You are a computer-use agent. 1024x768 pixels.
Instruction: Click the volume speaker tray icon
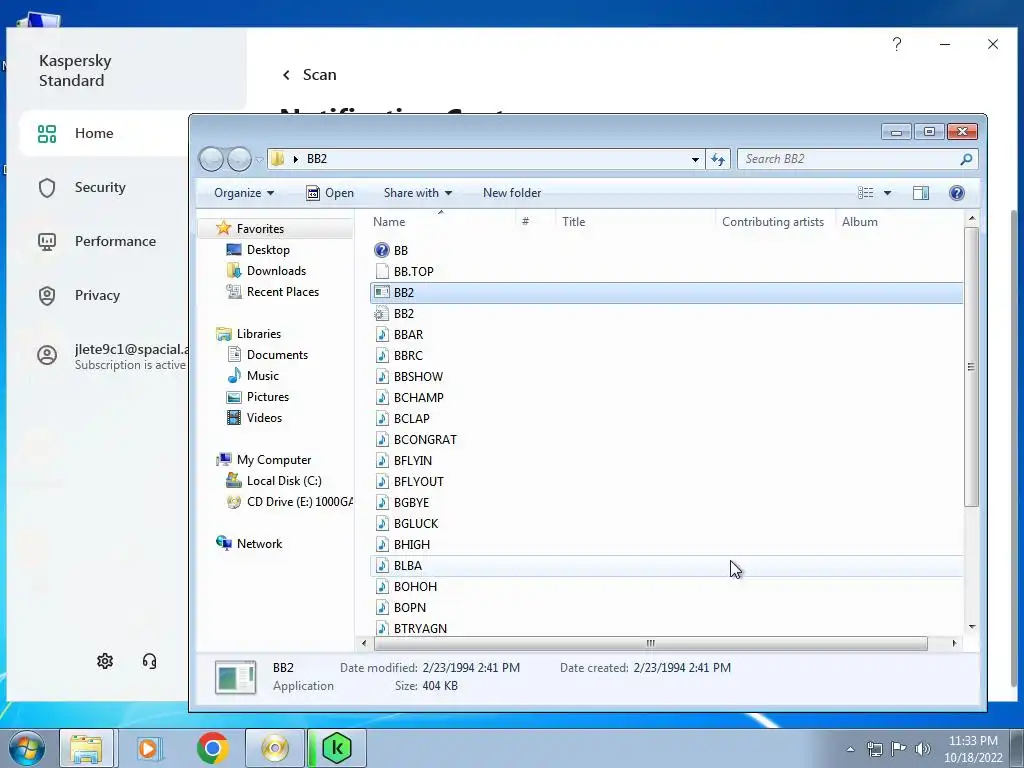coord(922,748)
